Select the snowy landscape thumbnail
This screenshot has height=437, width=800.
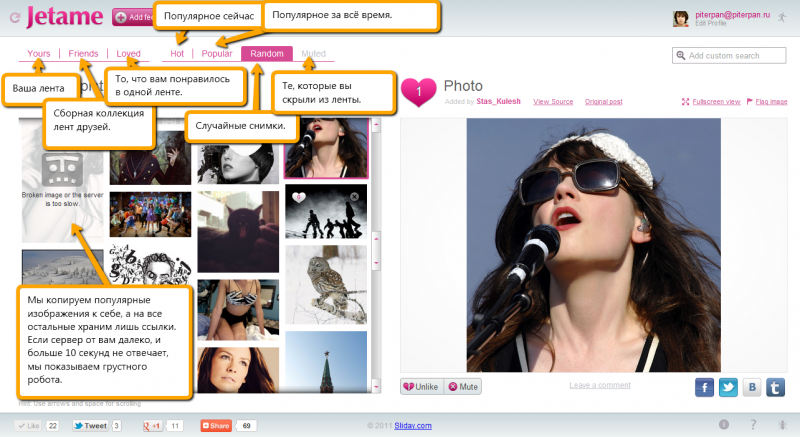[63, 267]
